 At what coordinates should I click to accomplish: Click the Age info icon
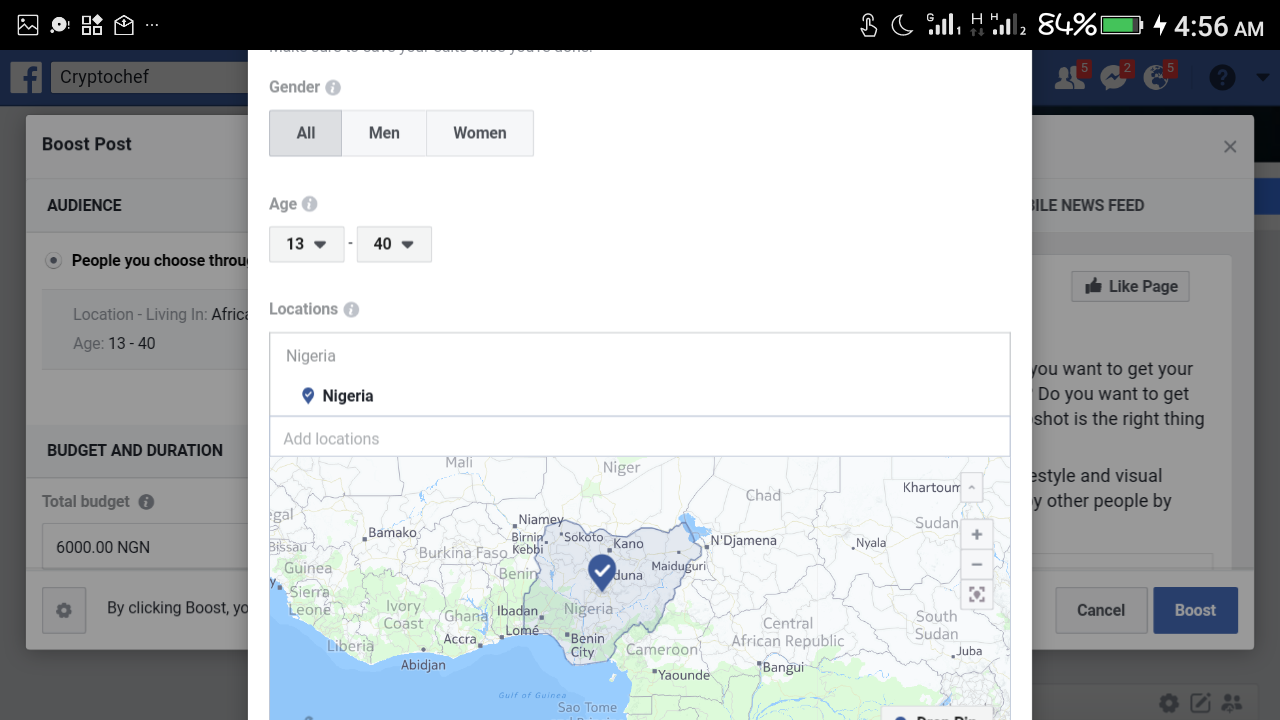click(310, 204)
